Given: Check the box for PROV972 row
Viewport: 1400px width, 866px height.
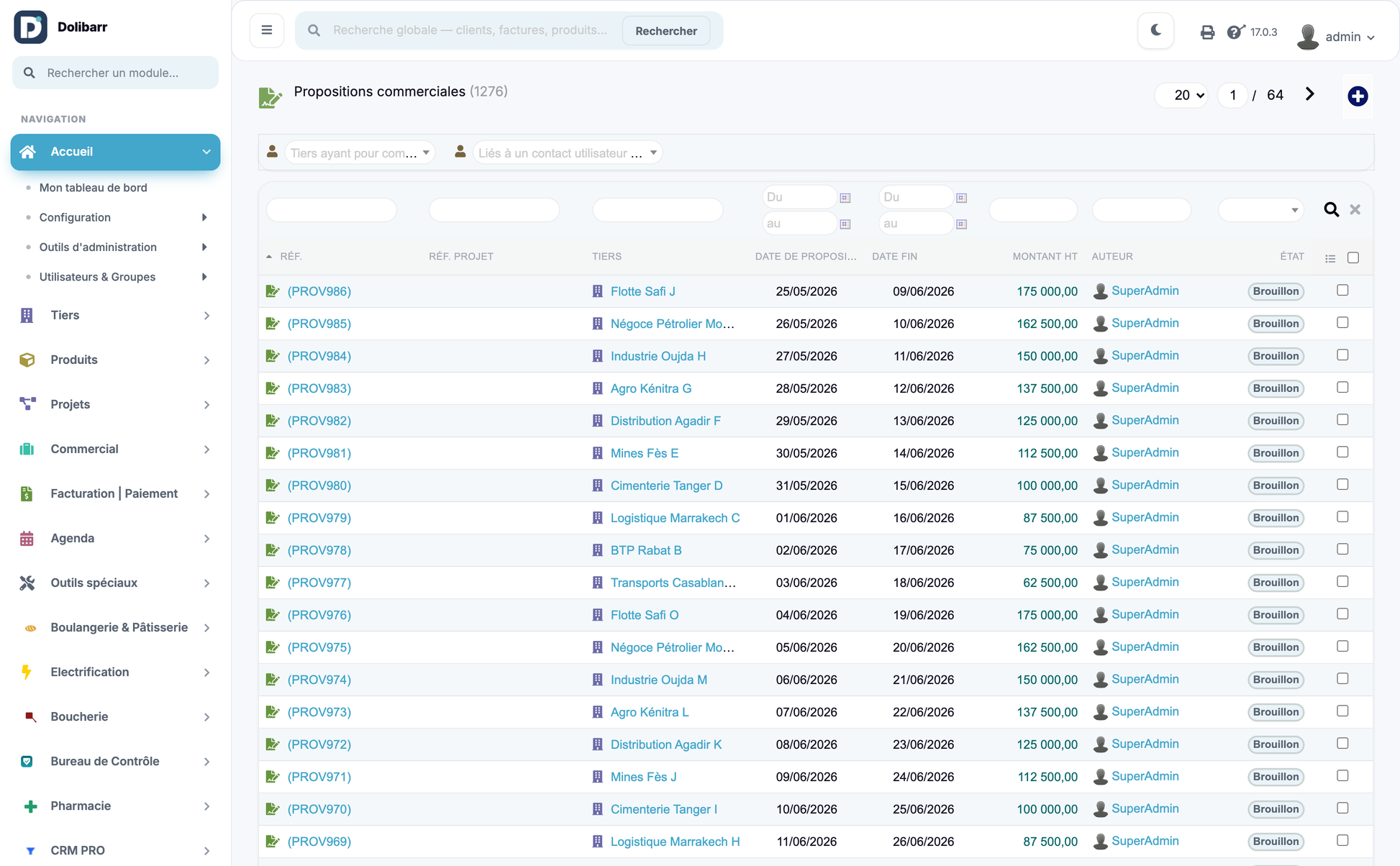Looking at the screenshot, I should [x=1342, y=743].
